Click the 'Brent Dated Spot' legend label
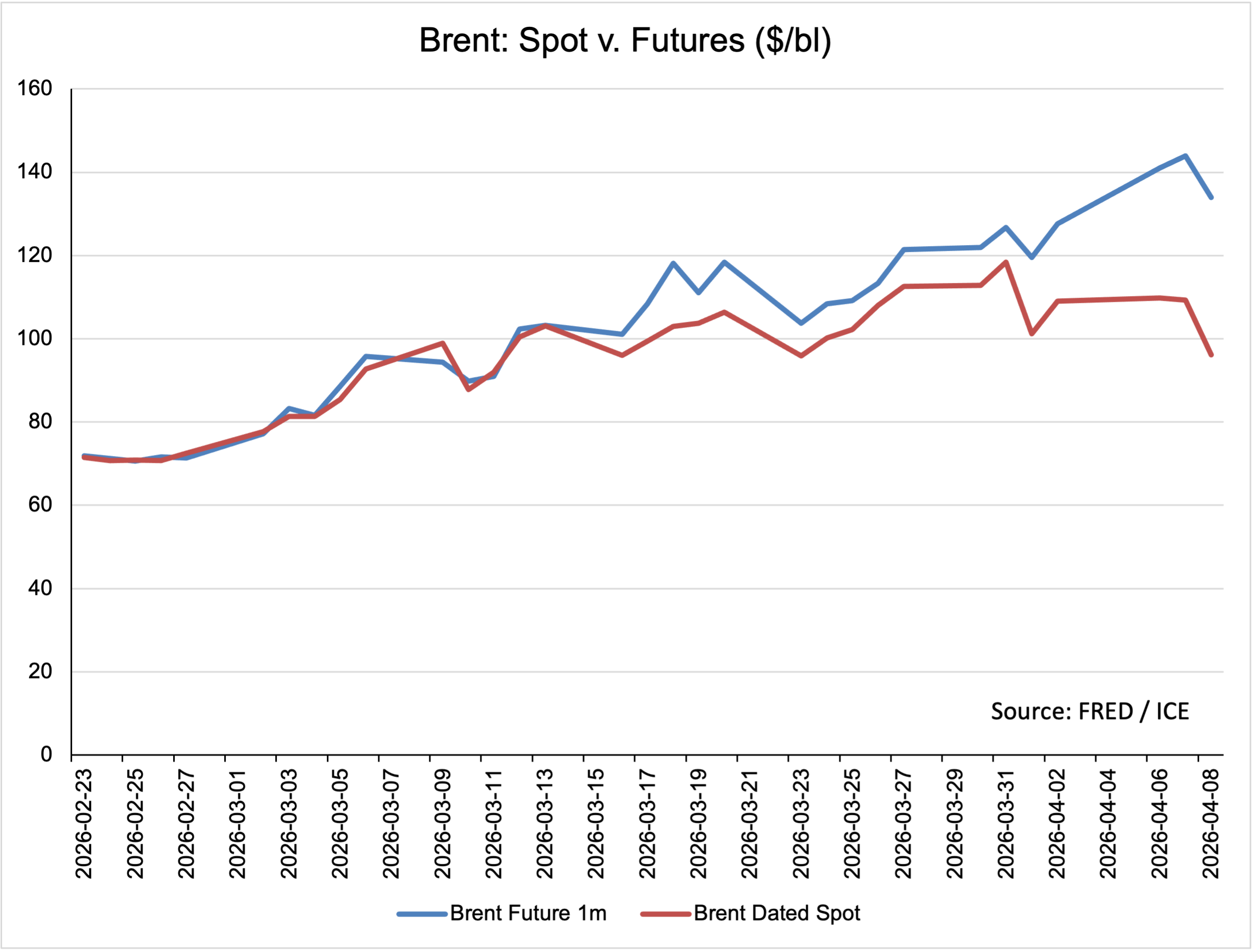This screenshot has width=1254, height=952. (777, 914)
